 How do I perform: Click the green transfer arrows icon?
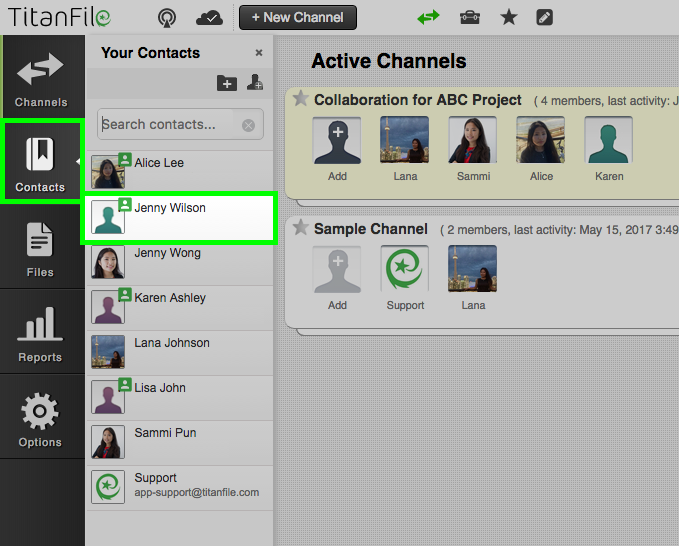(428, 18)
